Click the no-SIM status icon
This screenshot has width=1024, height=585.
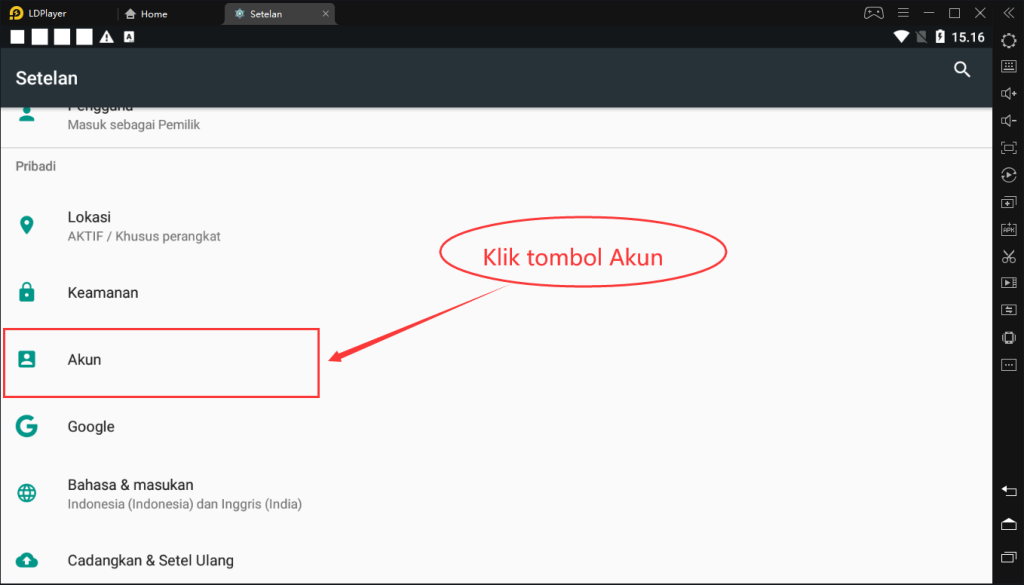[x=921, y=37]
